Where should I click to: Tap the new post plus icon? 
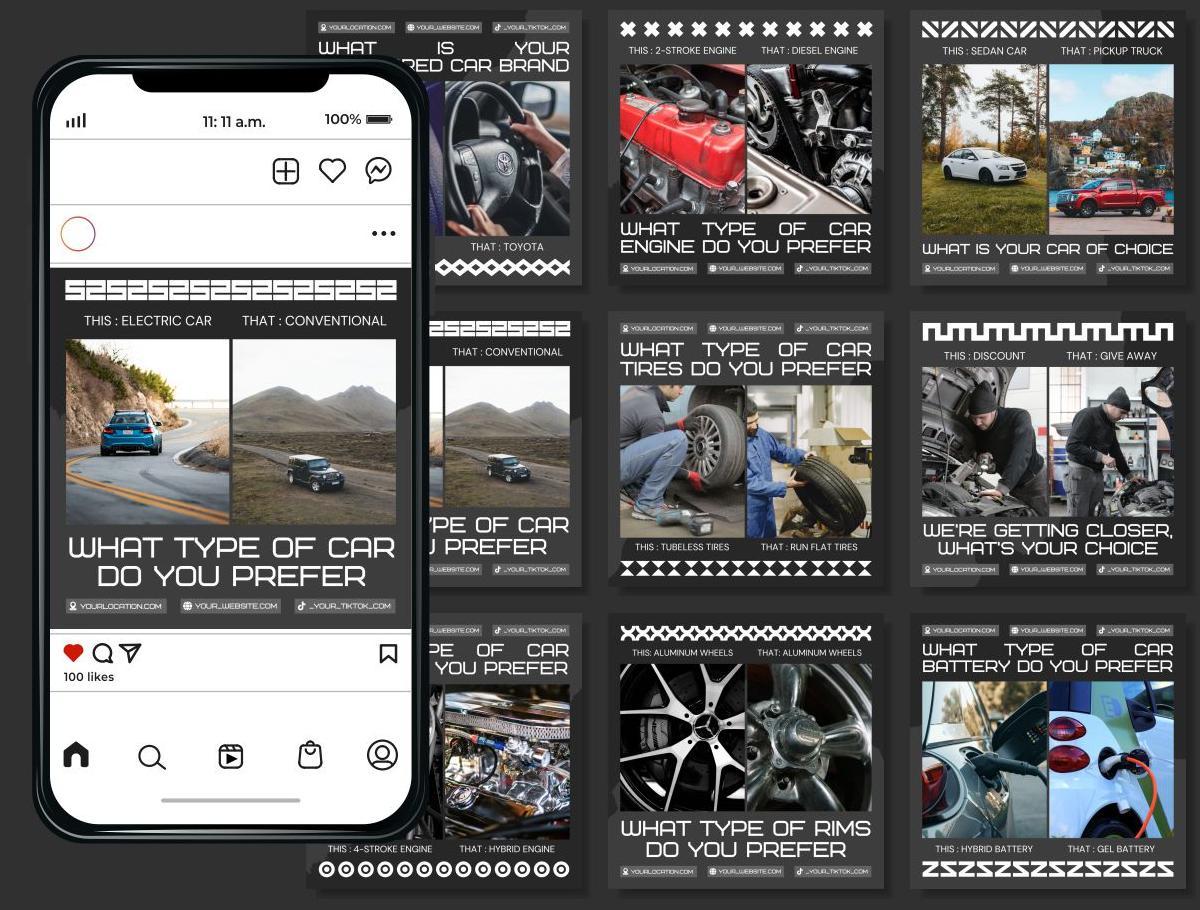tap(286, 171)
